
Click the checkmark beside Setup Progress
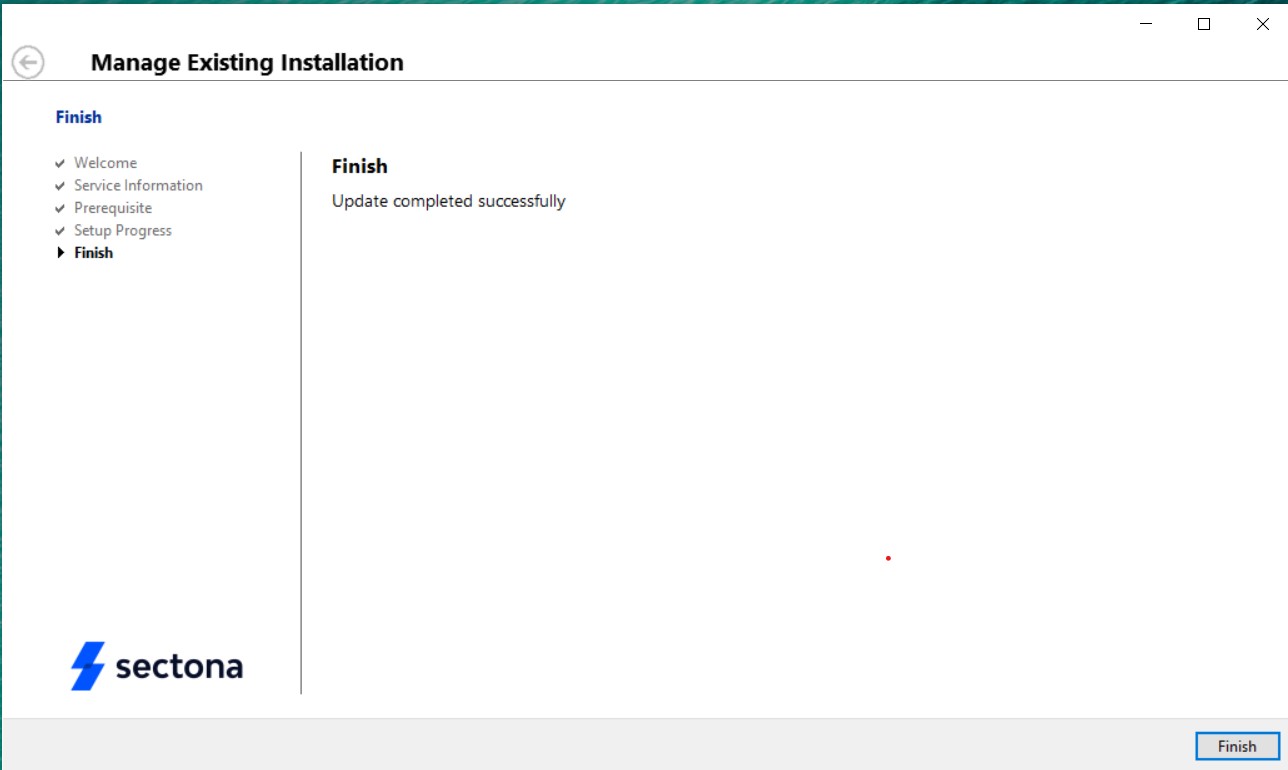[x=60, y=230]
